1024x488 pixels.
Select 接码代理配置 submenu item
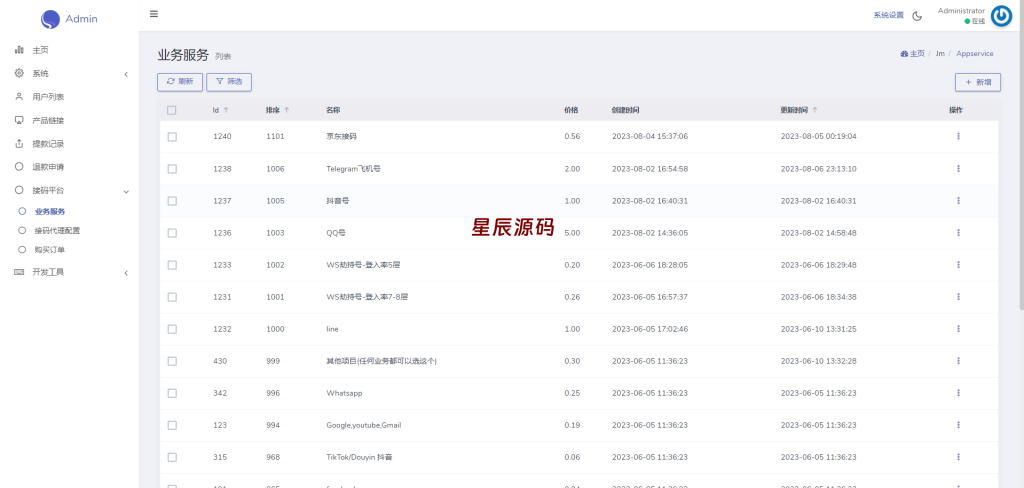click(x=57, y=231)
